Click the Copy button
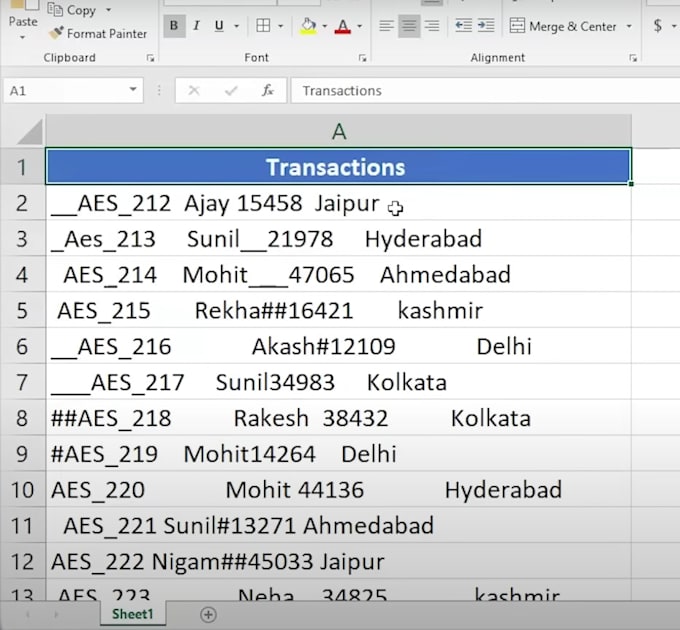 click(72, 10)
